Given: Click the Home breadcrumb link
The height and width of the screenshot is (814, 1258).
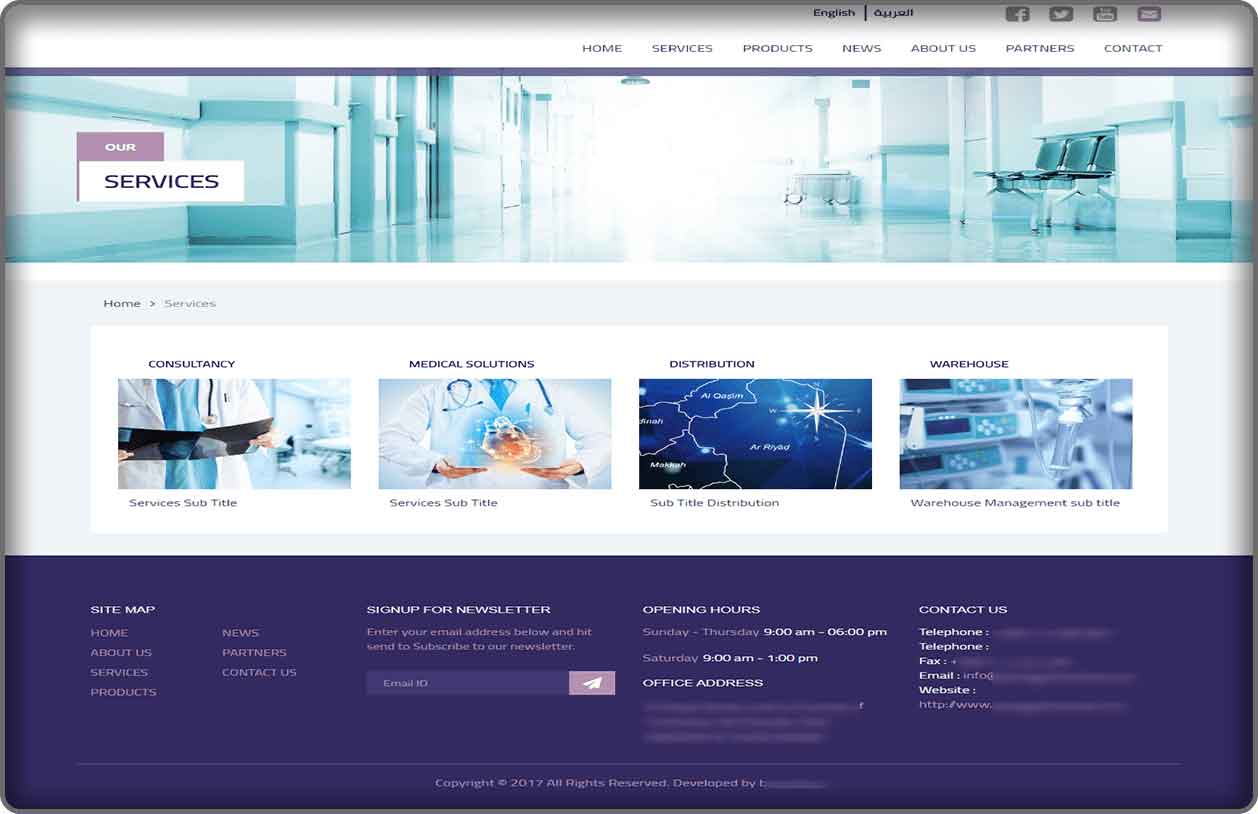Looking at the screenshot, I should pos(122,303).
